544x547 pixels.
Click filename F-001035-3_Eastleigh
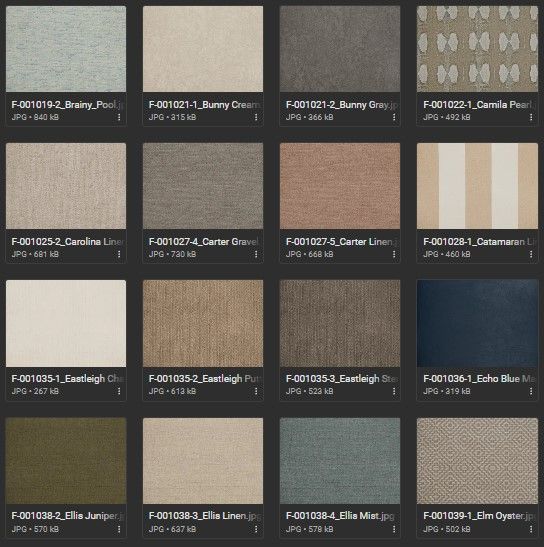click(x=342, y=379)
